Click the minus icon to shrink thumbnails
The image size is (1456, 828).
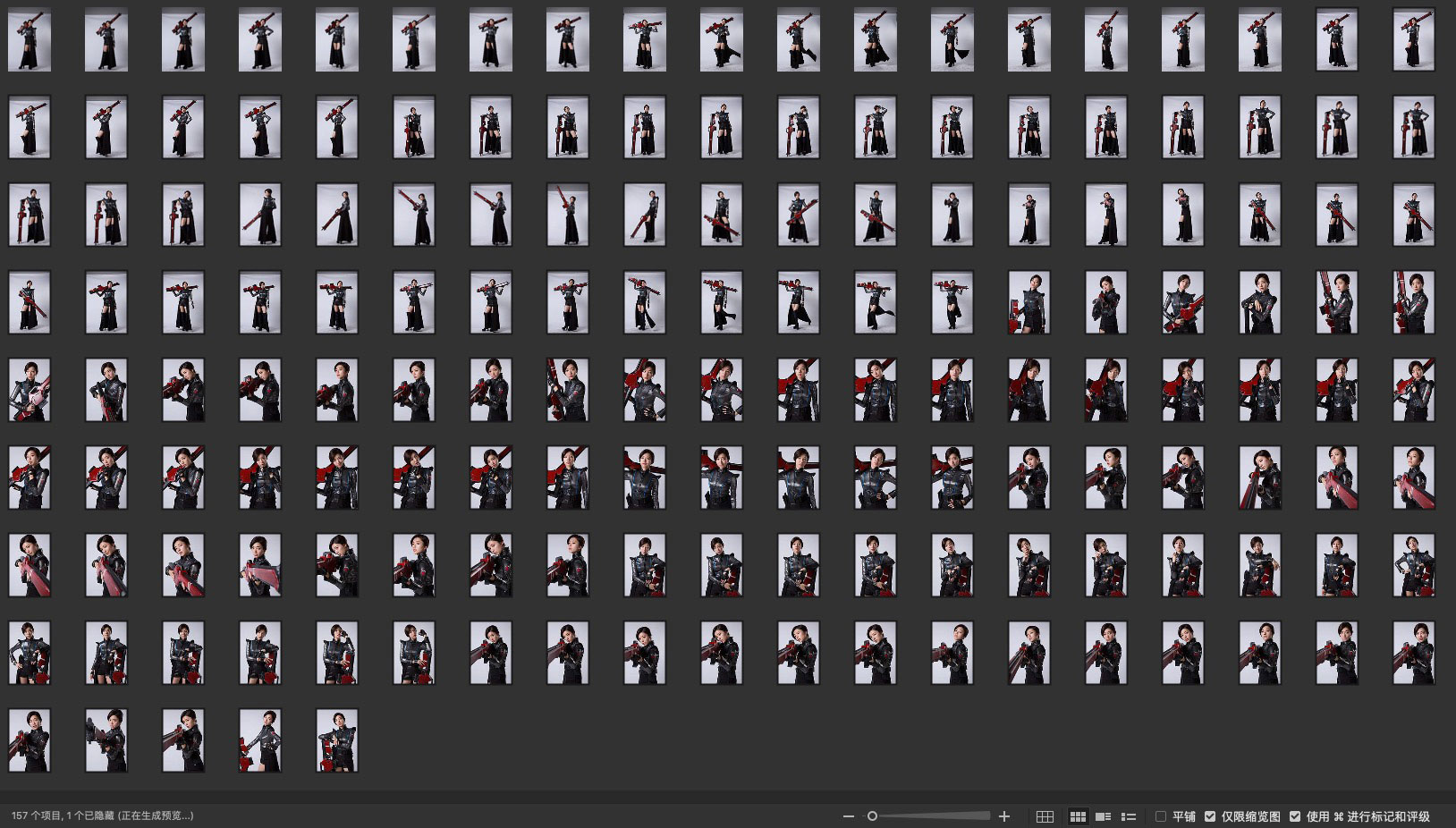[x=849, y=816]
